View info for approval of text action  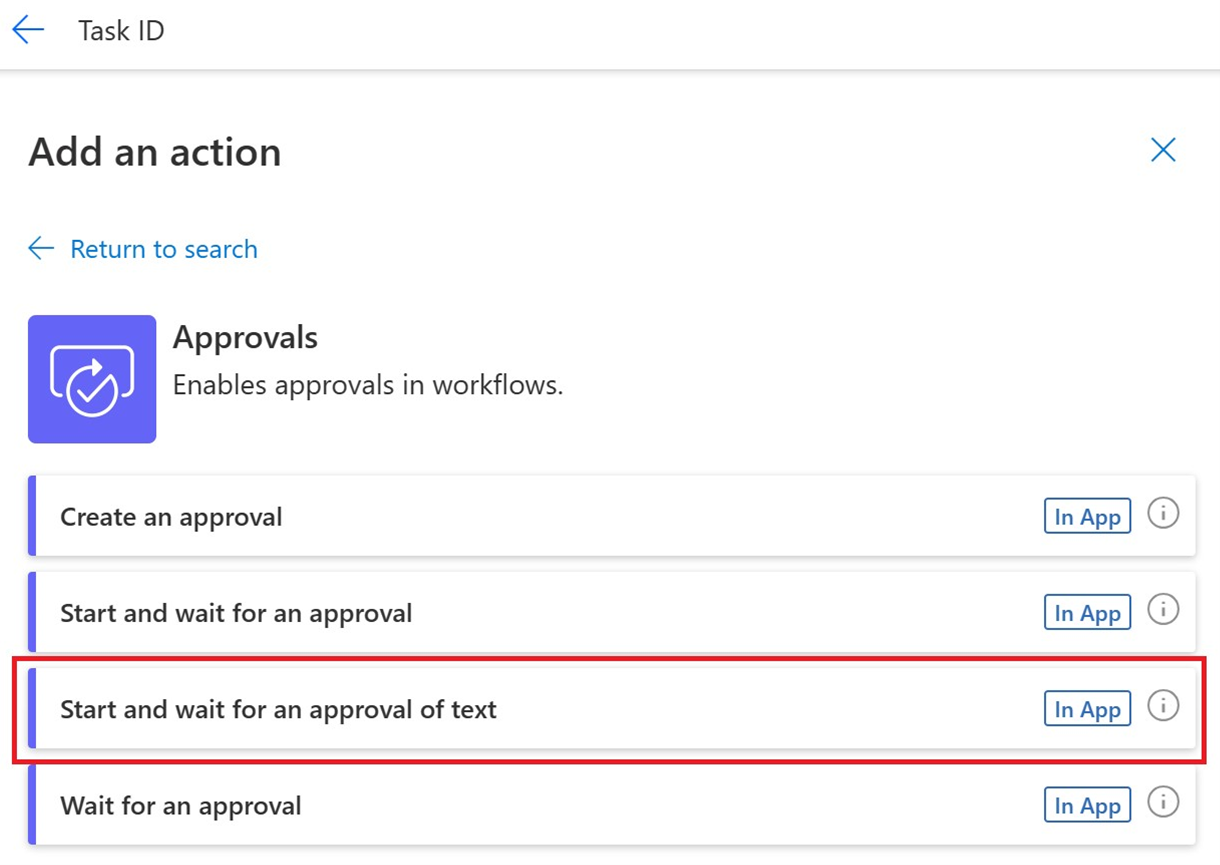click(1163, 706)
